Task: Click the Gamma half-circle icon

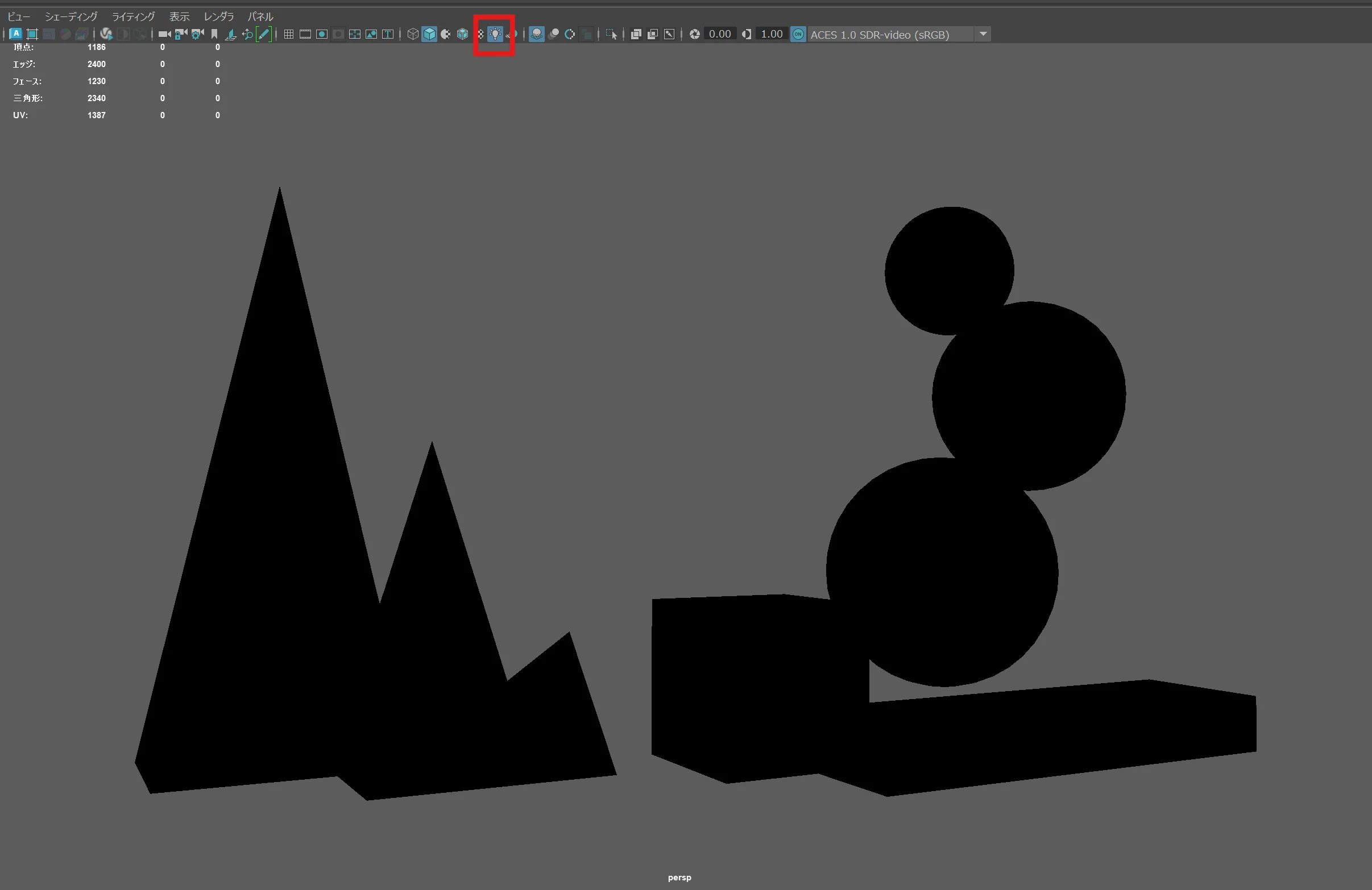Action: [x=747, y=34]
